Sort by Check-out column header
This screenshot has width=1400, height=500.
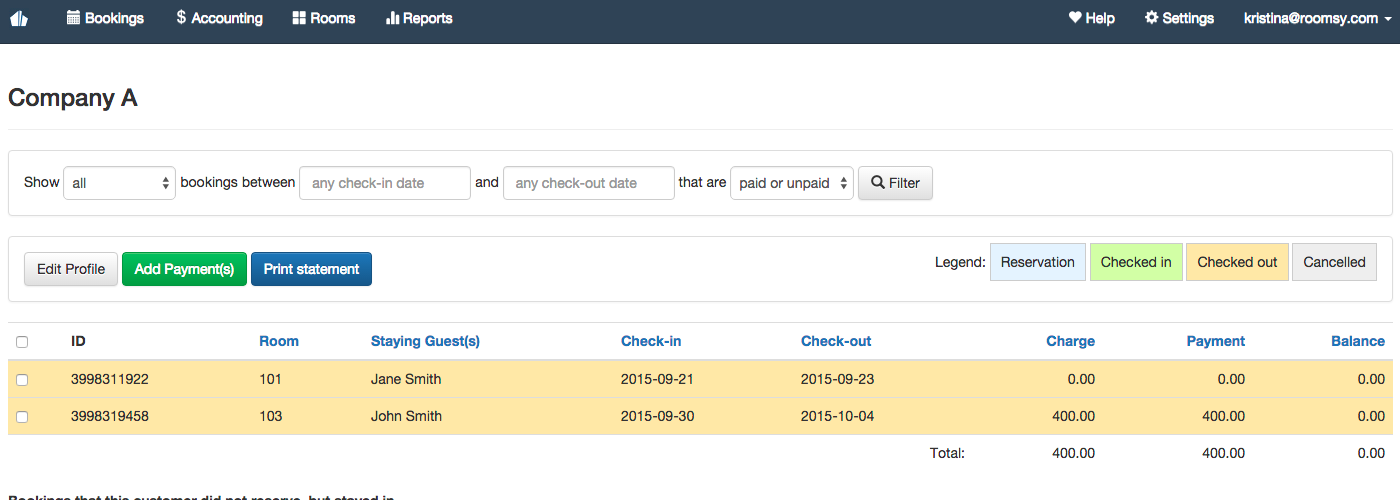point(836,341)
